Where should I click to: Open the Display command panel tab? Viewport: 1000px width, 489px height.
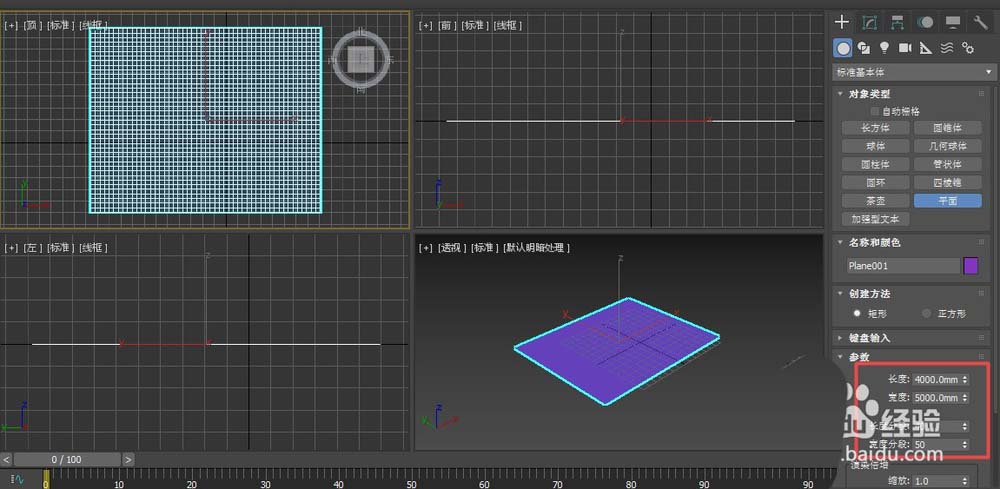953,22
